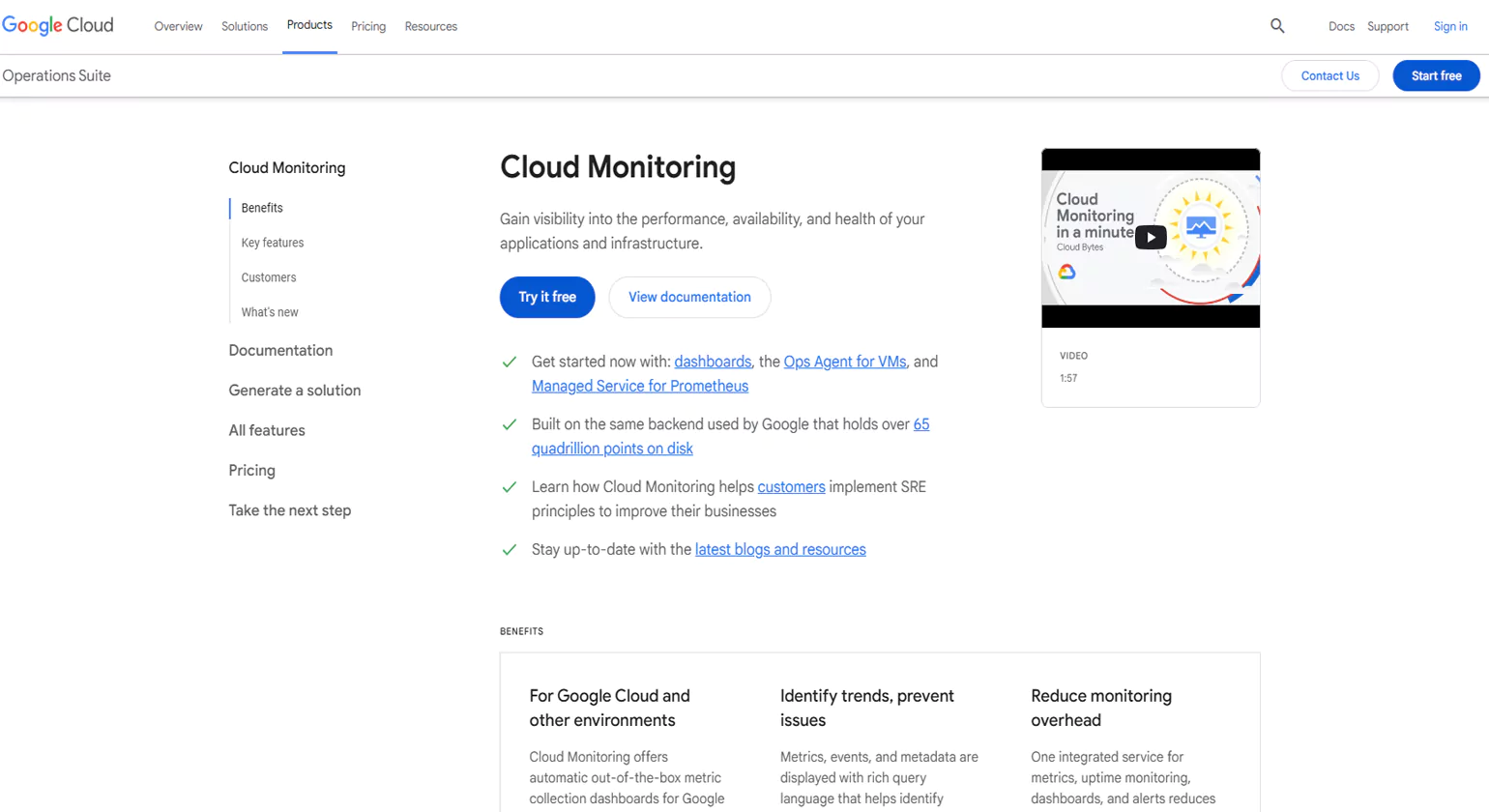The height and width of the screenshot is (812, 1489).
Task: Play the Cloud Monitoring in a minute video
Action: click(x=1150, y=237)
